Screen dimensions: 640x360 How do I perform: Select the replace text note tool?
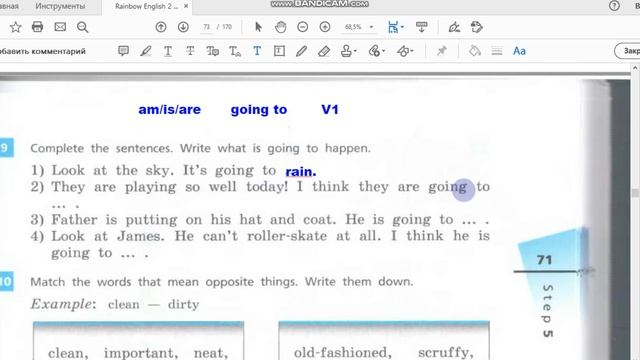(212, 51)
